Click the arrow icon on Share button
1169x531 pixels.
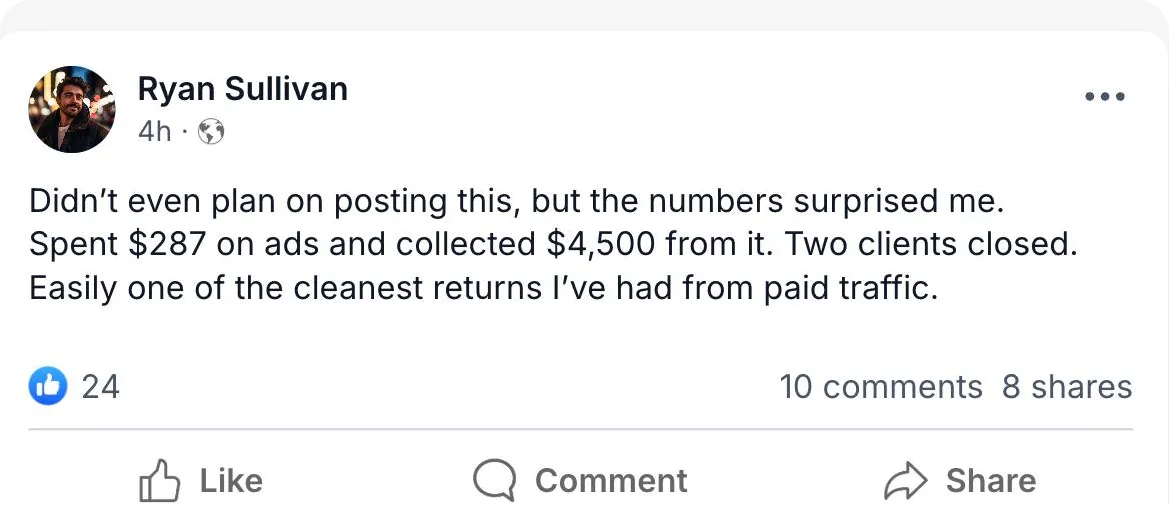pos(906,481)
